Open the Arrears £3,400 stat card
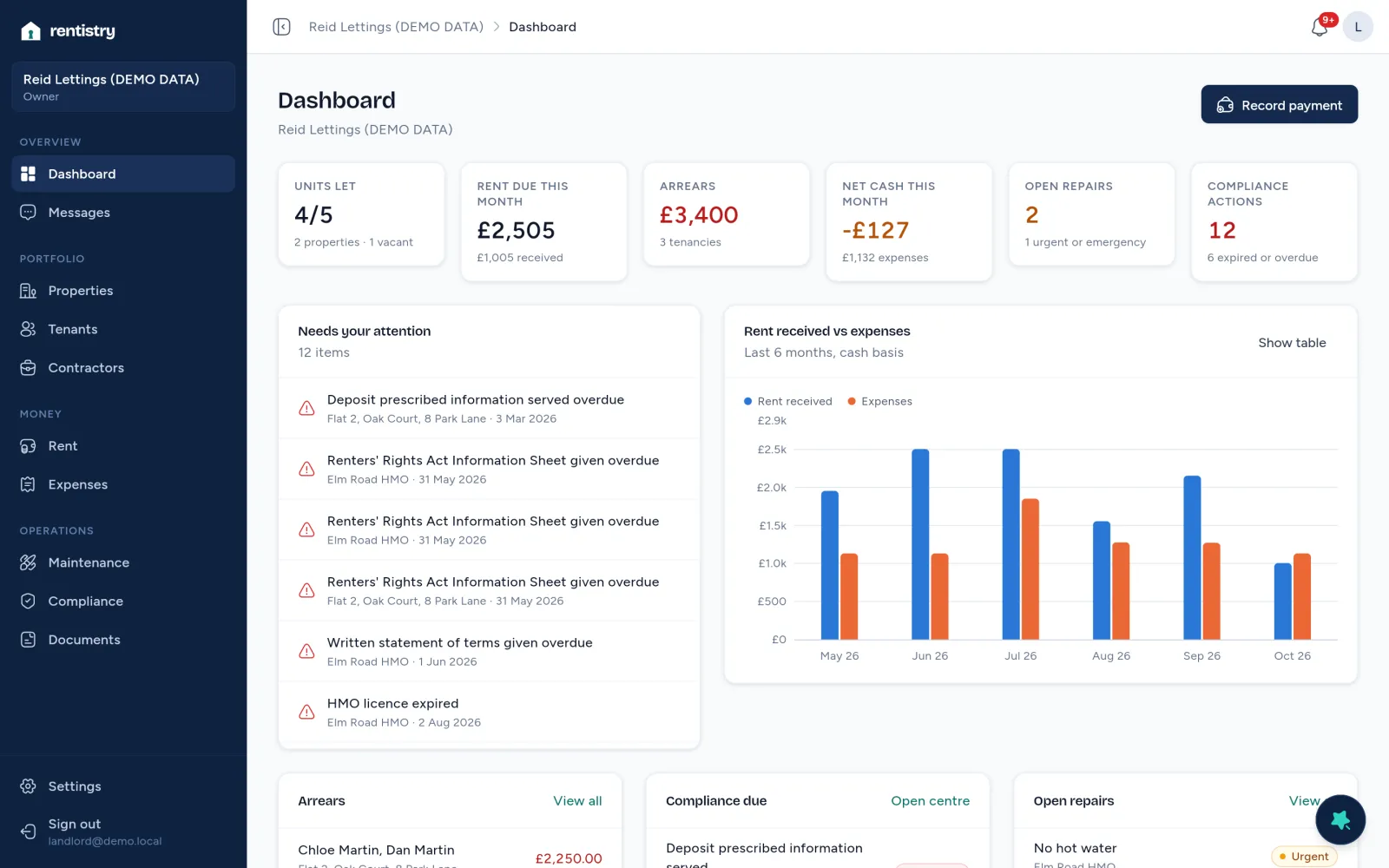 pos(727,214)
